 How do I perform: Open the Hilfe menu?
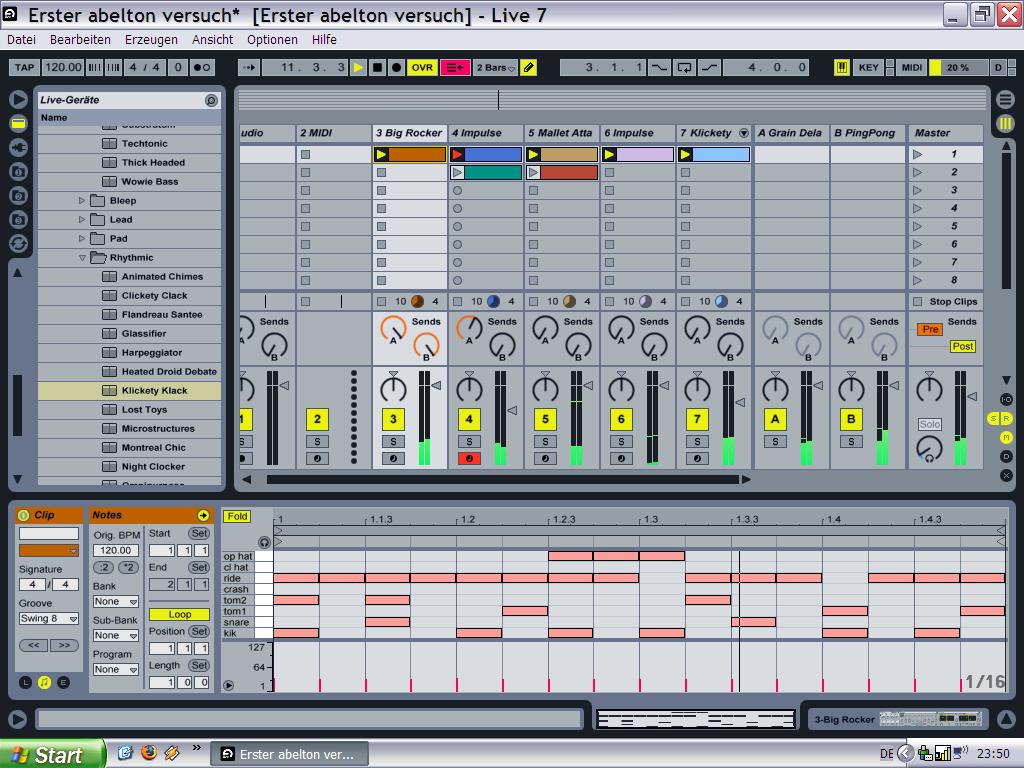point(324,40)
